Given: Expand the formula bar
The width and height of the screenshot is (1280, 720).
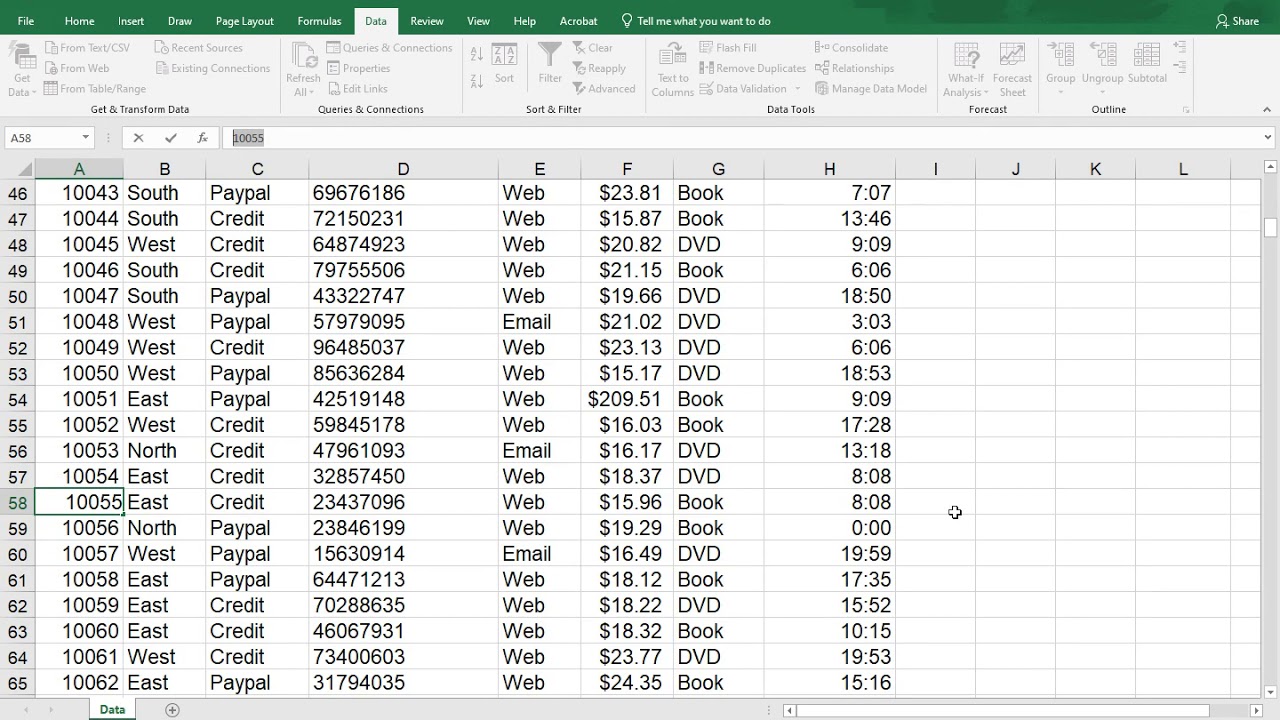Looking at the screenshot, I should (1268, 138).
